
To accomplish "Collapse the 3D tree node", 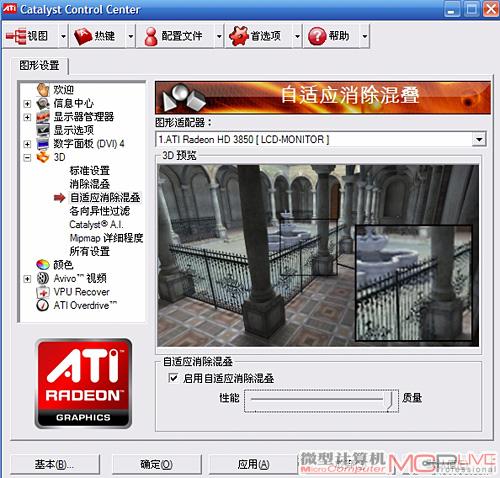I will [27, 157].
